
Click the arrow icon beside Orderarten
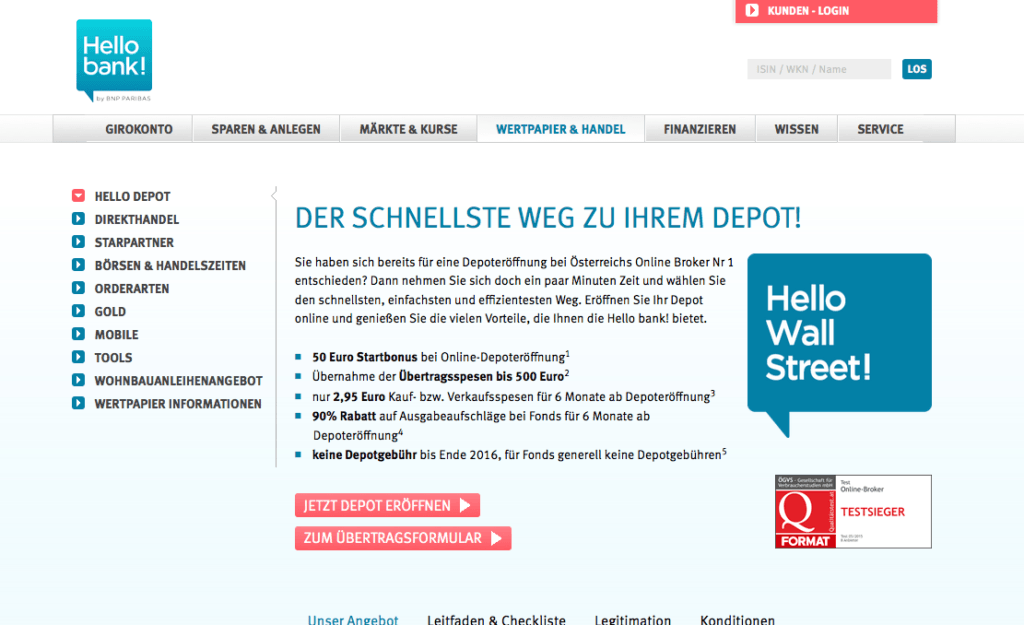tap(78, 287)
